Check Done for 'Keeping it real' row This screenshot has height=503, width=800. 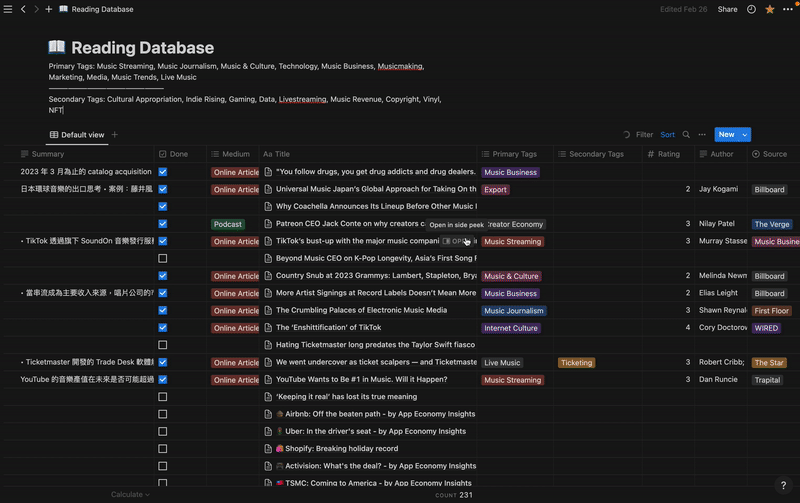tap(163, 397)
